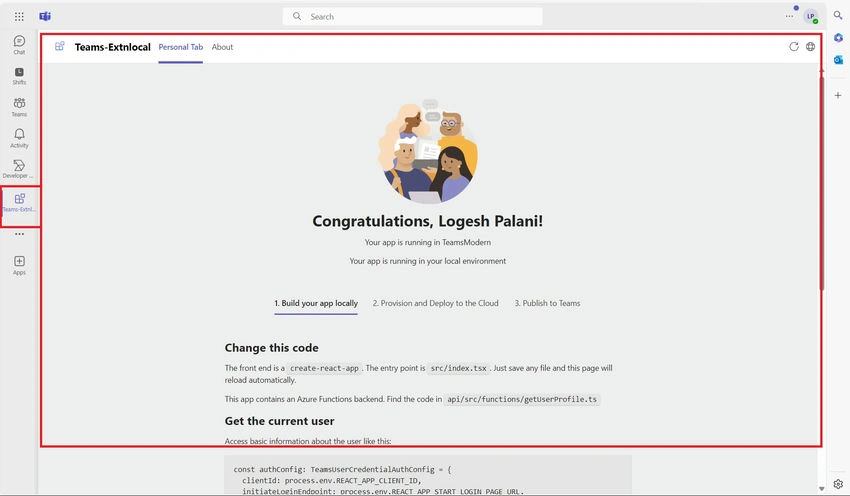Click the 'const authConfig' code line
This screenshot has height=496, width=850.
(342, 469)
